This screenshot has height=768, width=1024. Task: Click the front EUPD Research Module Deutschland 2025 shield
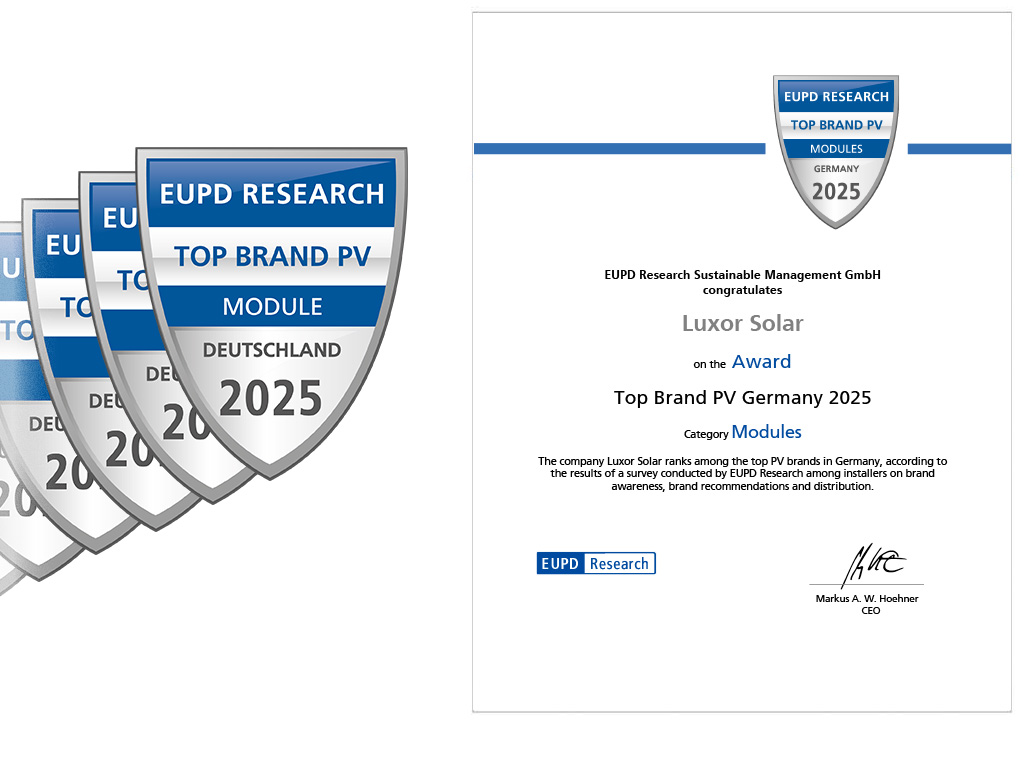pos(271,312)
